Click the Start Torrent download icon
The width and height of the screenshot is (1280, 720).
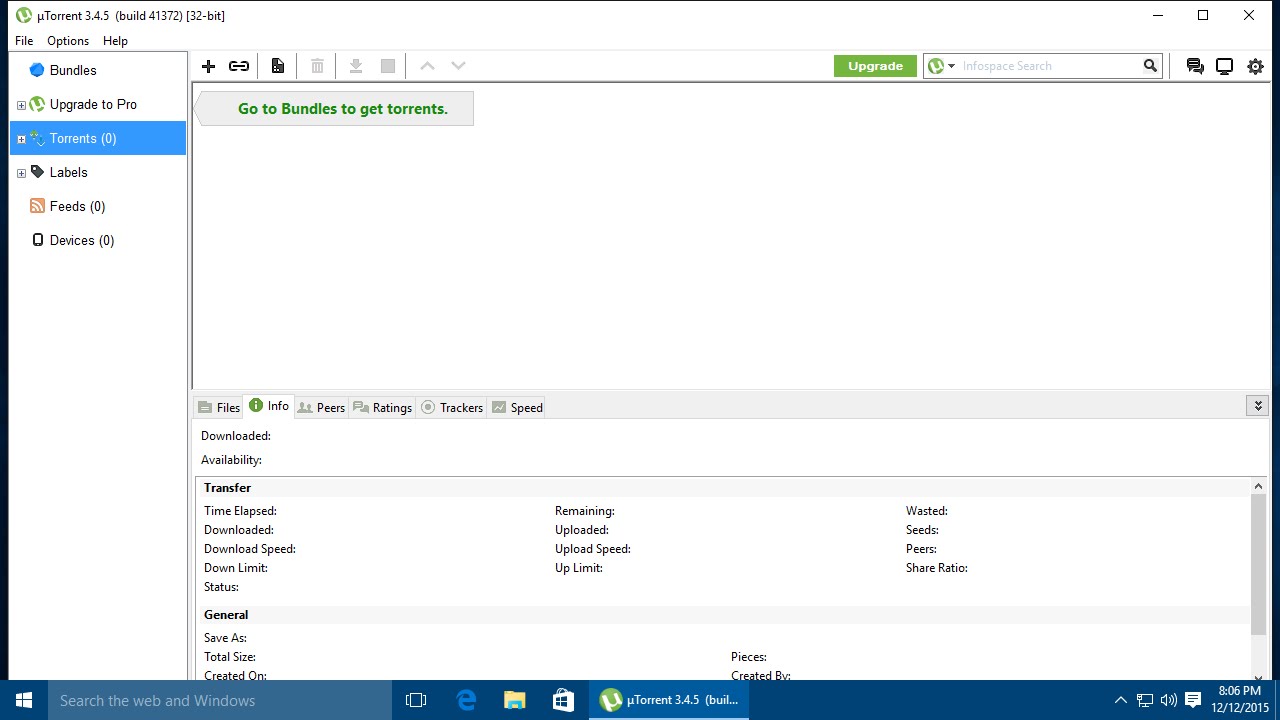pyautogui.click(x=355, y=66)
